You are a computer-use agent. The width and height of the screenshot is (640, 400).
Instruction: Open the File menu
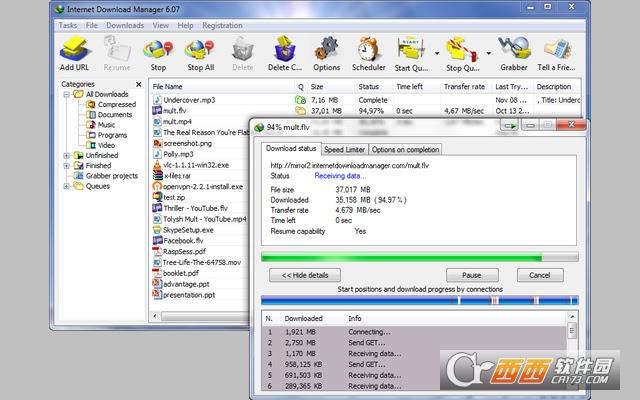pyautogui.click(x=91, y=25)
